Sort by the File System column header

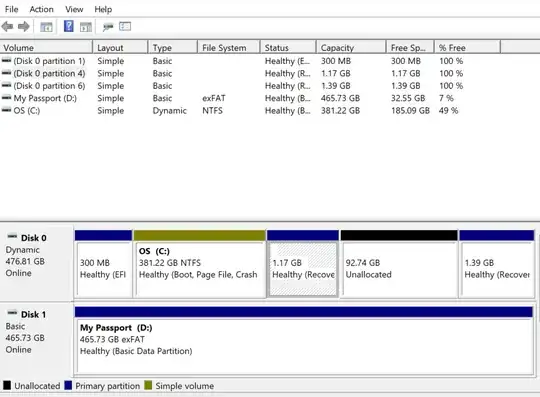pyautogui.click(x=229, y=48)
